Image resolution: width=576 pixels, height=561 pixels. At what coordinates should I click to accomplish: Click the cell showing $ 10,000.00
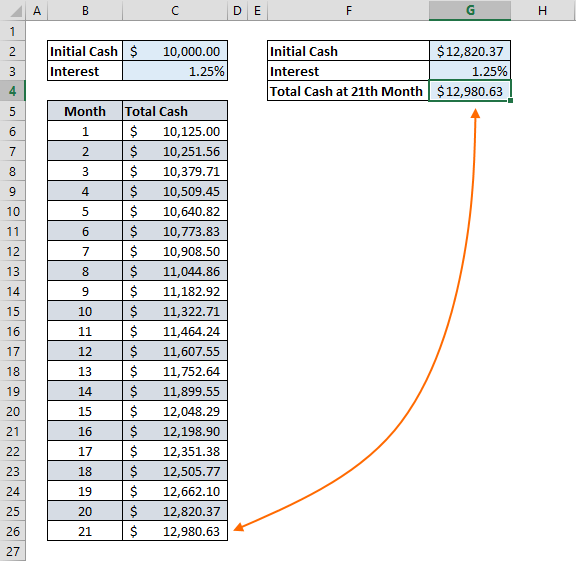click(x=175, y=51)
